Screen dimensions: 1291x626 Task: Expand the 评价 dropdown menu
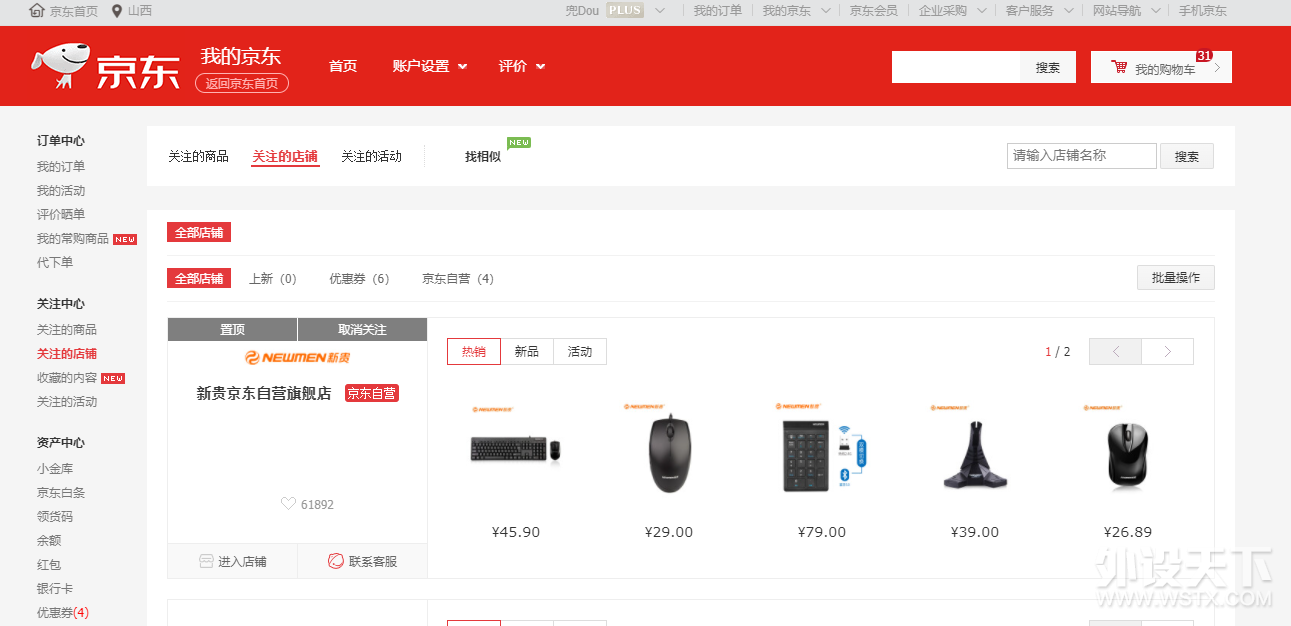522,66
